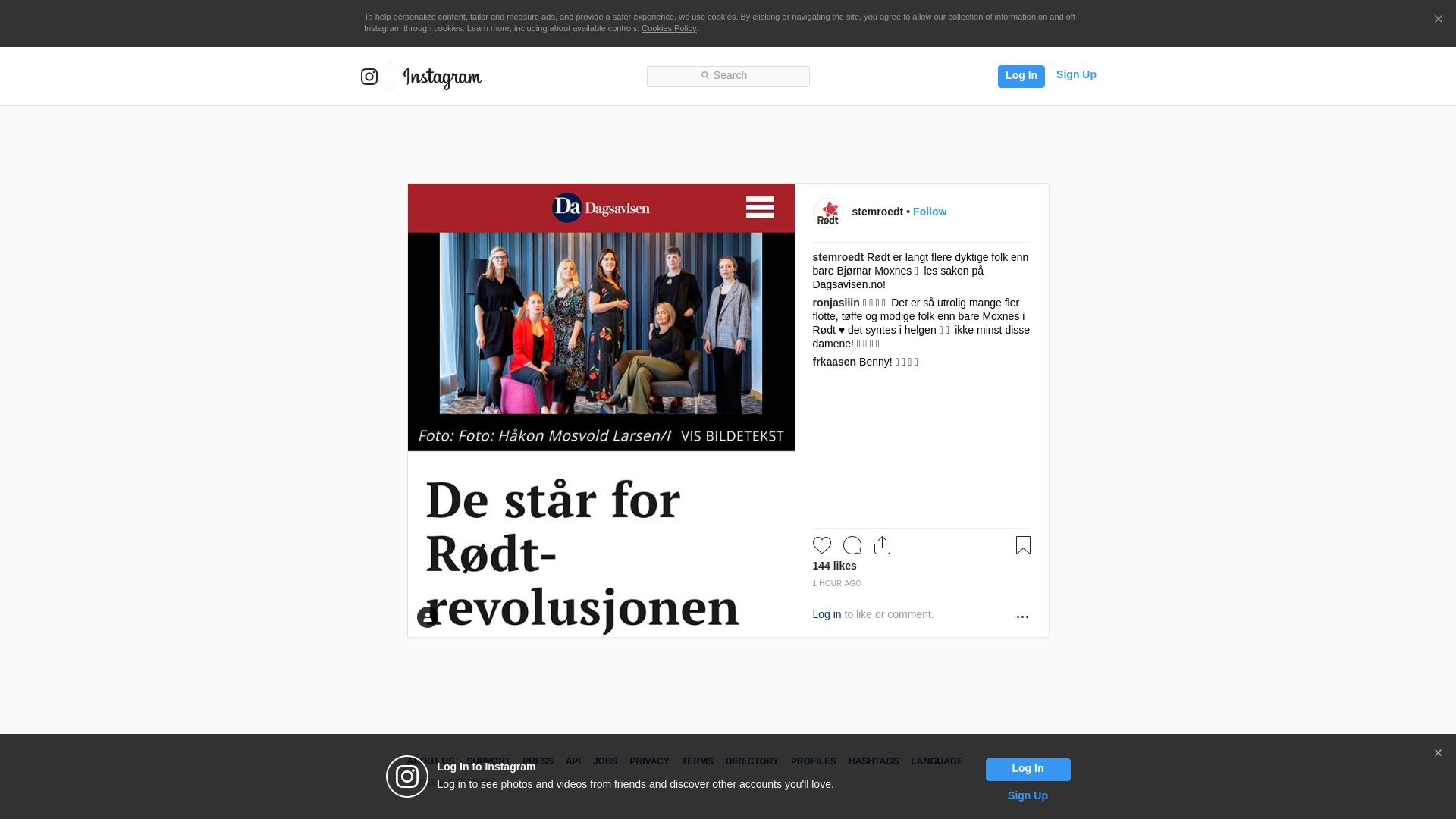
Task: Open stemroedt username in caption
Action: (x=838, y=257)
